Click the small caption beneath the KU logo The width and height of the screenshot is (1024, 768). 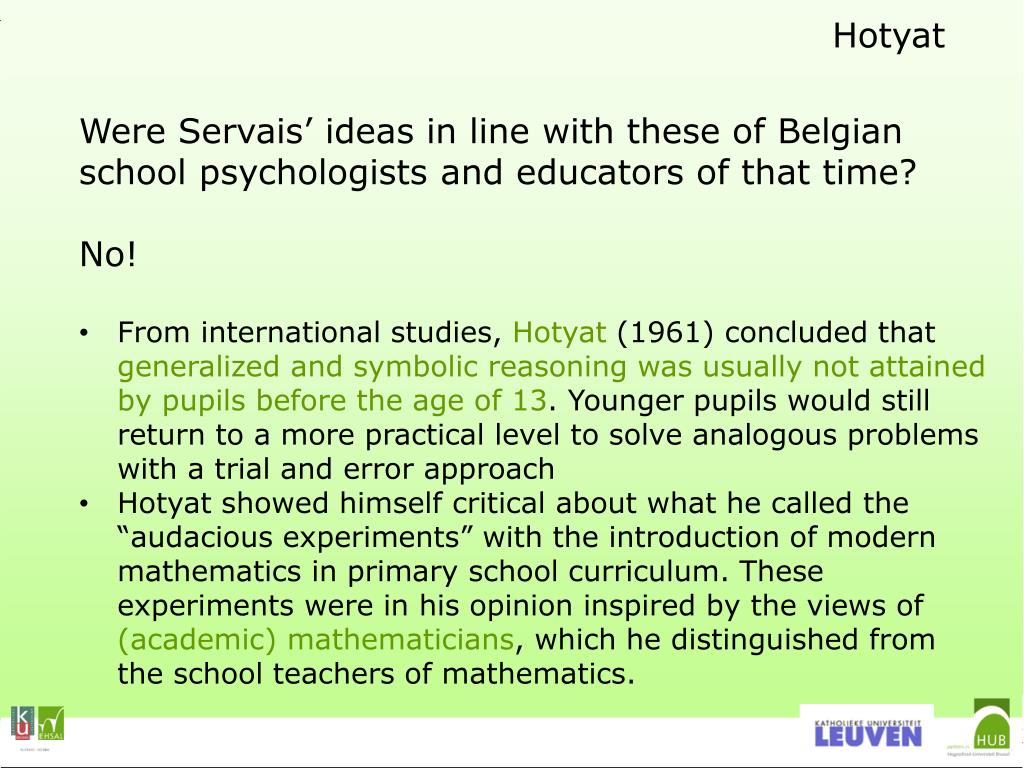coord(36,749)
